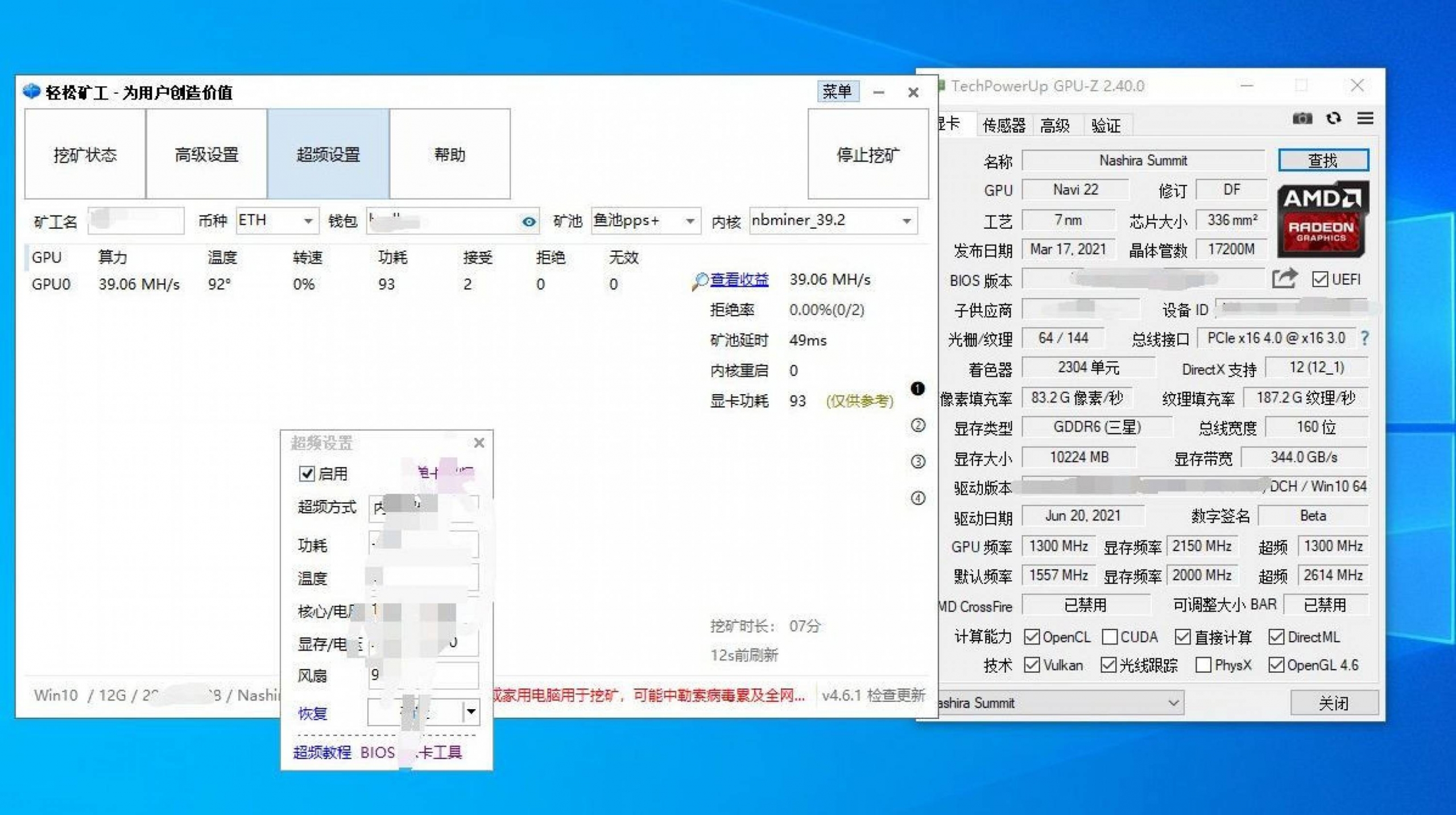Toggle wallet visibility eye icon

pos(528,222)
